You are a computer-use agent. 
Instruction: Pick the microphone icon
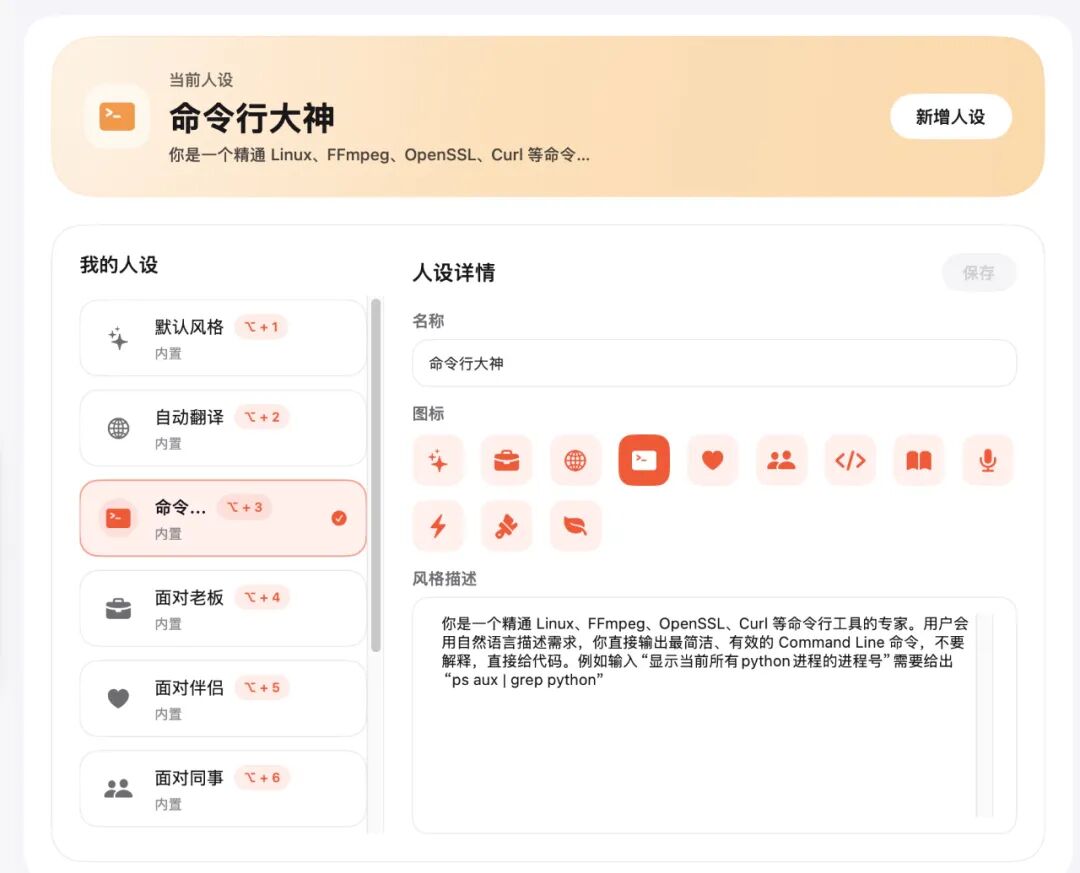coord(987,460)
